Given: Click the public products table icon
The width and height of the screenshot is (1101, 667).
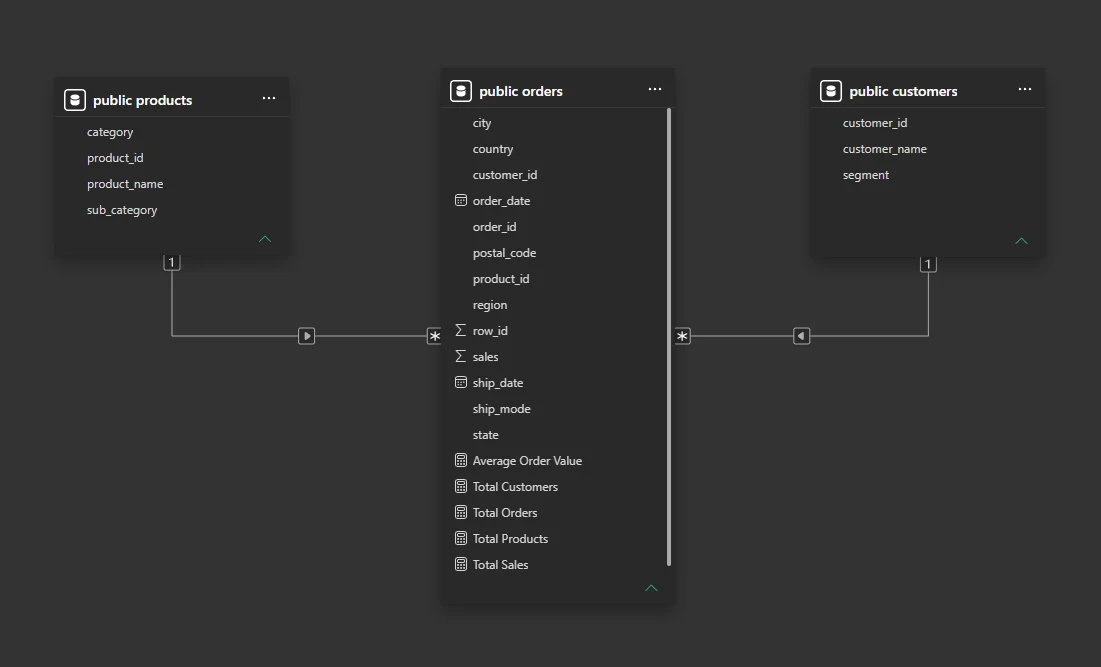Looking at the screenshot, I should pos(75,100).
